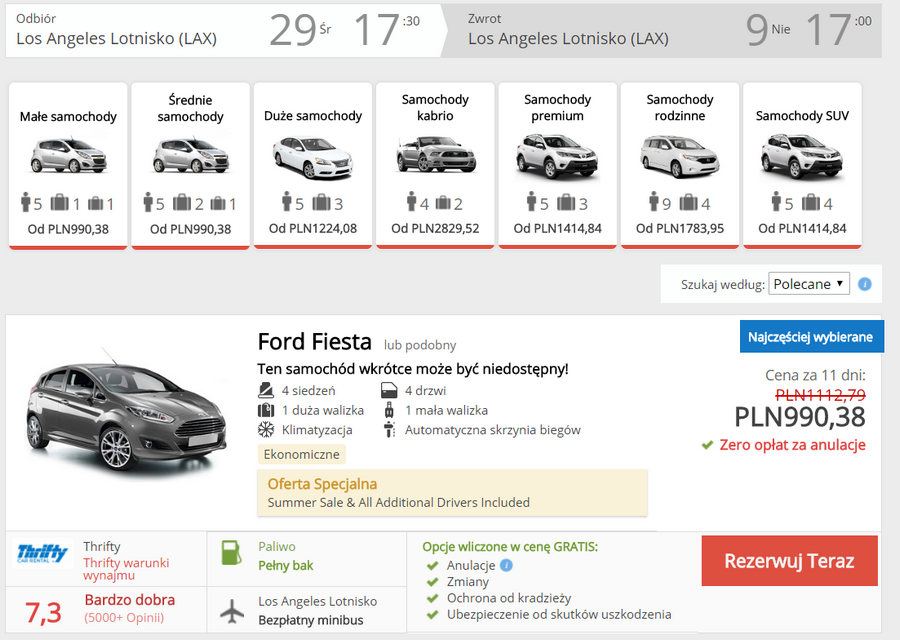This screenshot has height=640, width=900.
Task: Click the price PLN990,38 in offer
Action: (800, 417)
